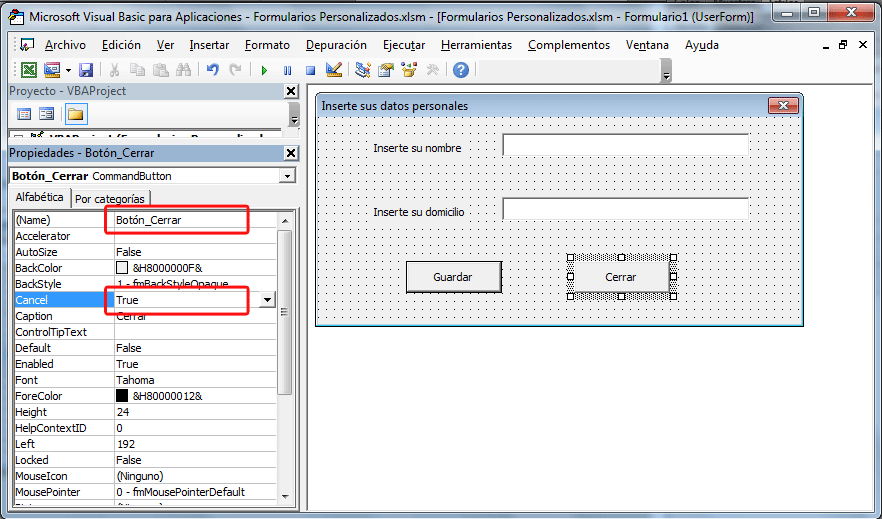Click View Code icon in Project panel
This screenshot has width=882, height=519.
(x=24, y=114)
